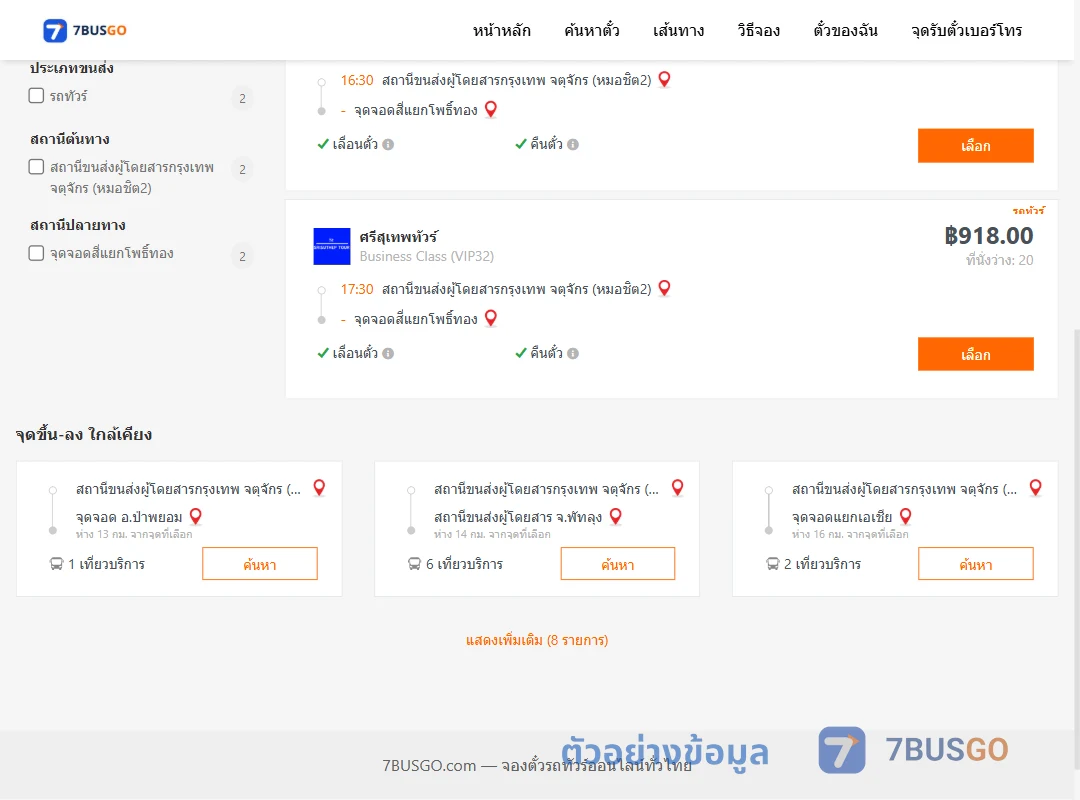Search trips to จ.พัทลุง station via ค้นหา
The image size is (1080, 800).
coord(618,564)
